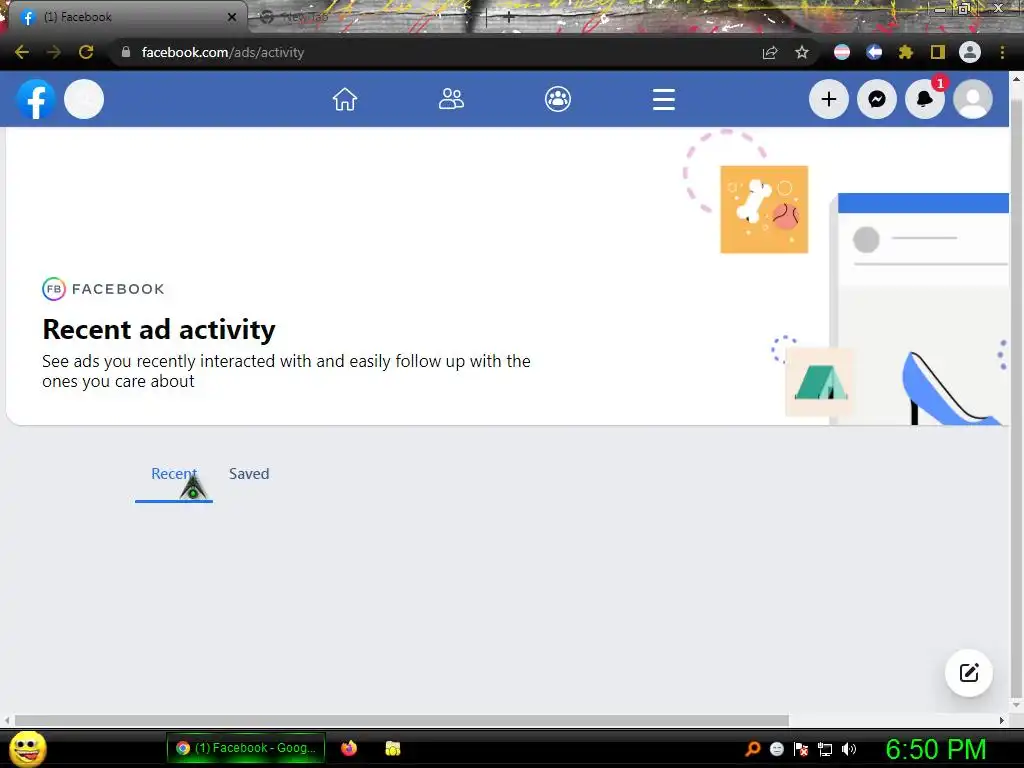Switch to the Saved tab

[x=249, y=474]
